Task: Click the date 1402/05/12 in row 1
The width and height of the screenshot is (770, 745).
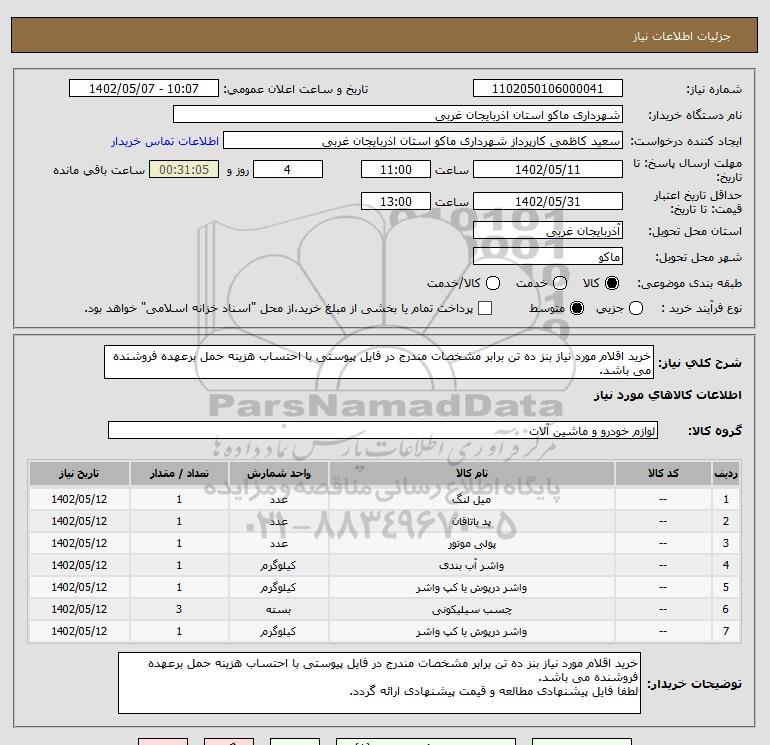Action: click(x=79, y=499)
